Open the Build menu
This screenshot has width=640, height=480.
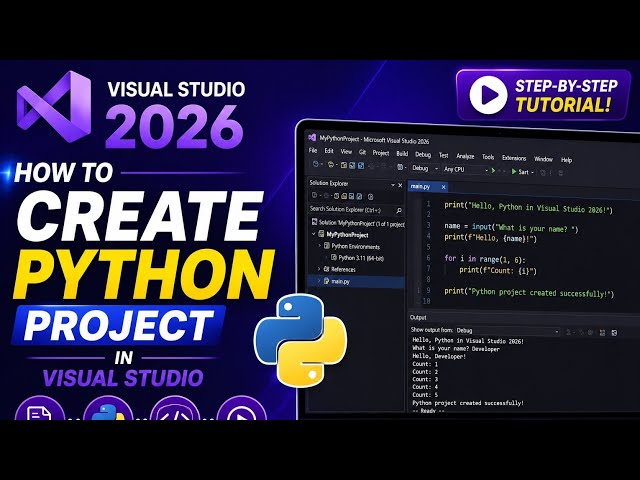[x=402, y=153]
